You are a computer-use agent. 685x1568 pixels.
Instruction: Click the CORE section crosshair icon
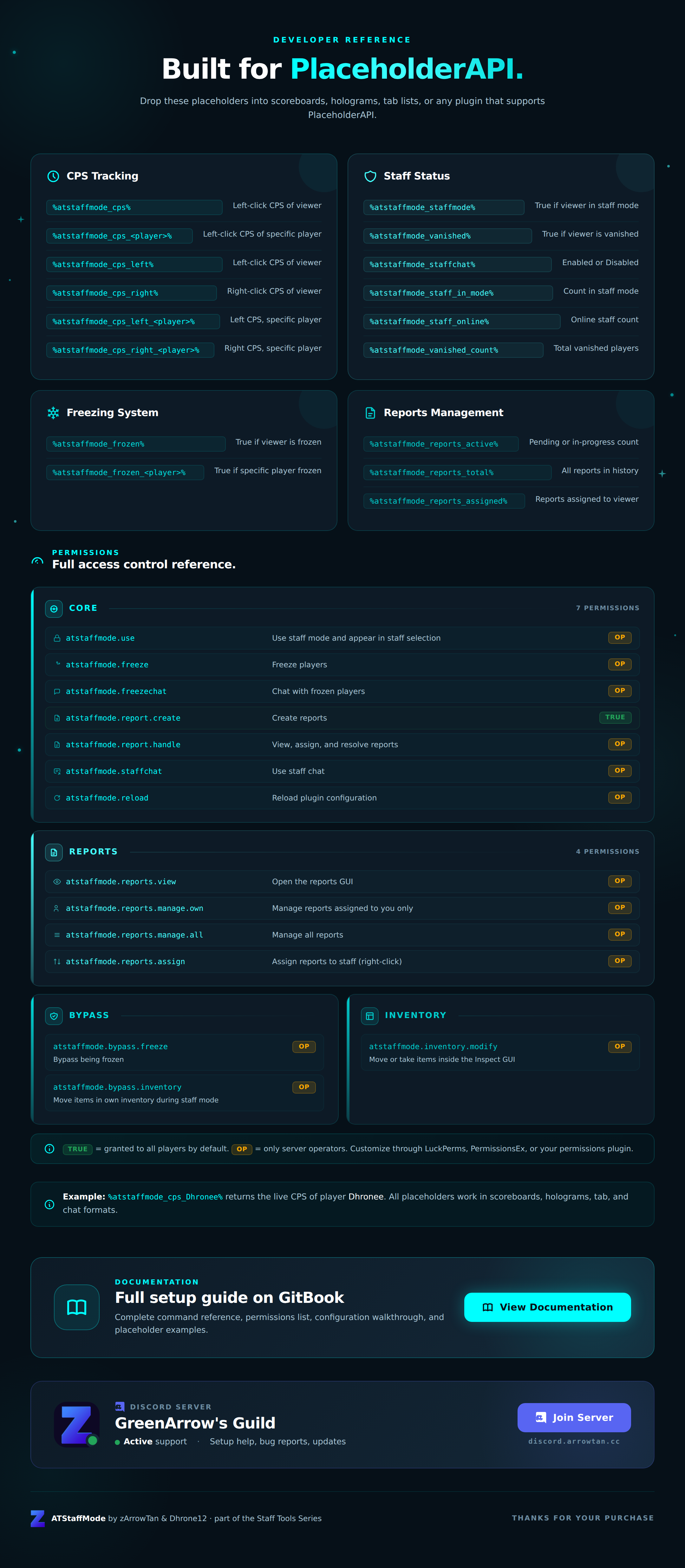(54, 609)
